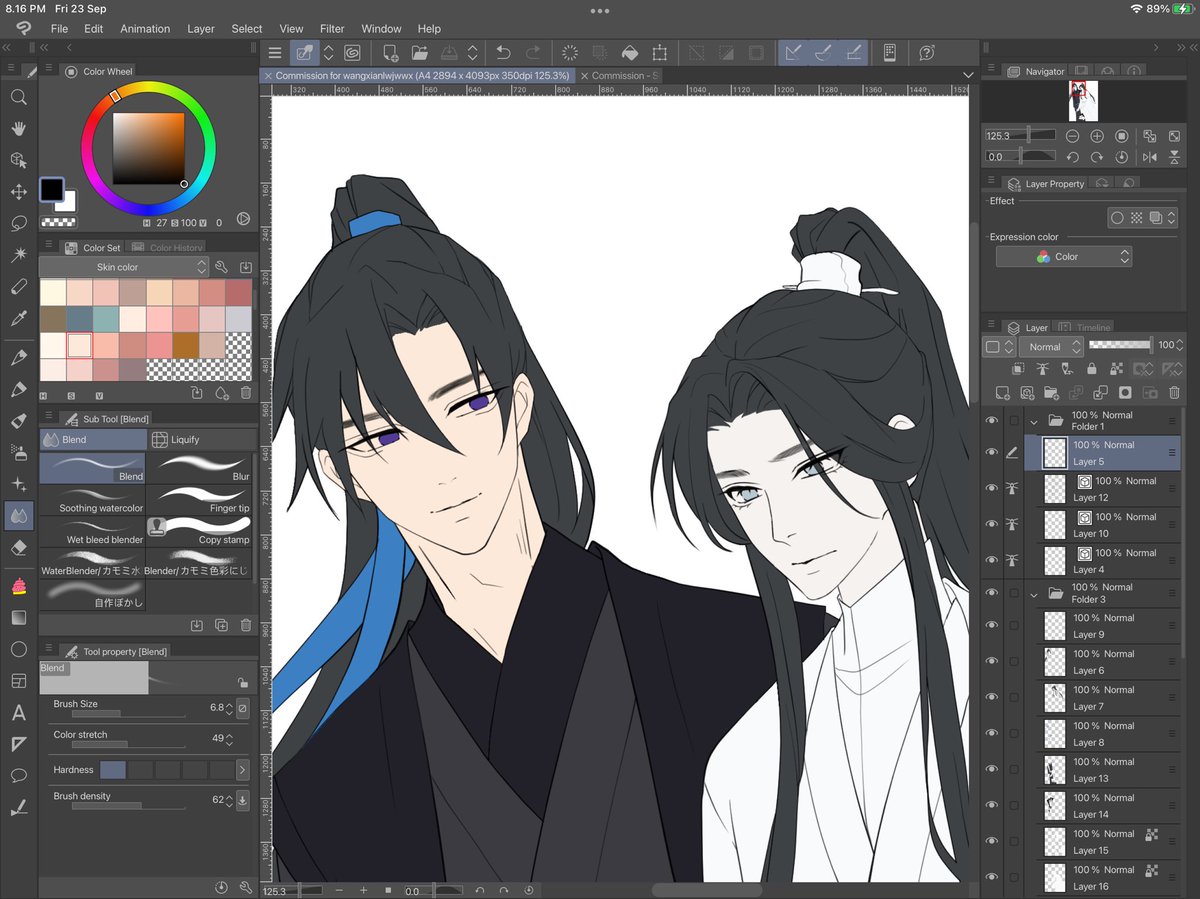The height and width of the screenshot is (899, 1200).
Task: Hide Layer 12 using its eye icon
Action: (x=992, y=488)
